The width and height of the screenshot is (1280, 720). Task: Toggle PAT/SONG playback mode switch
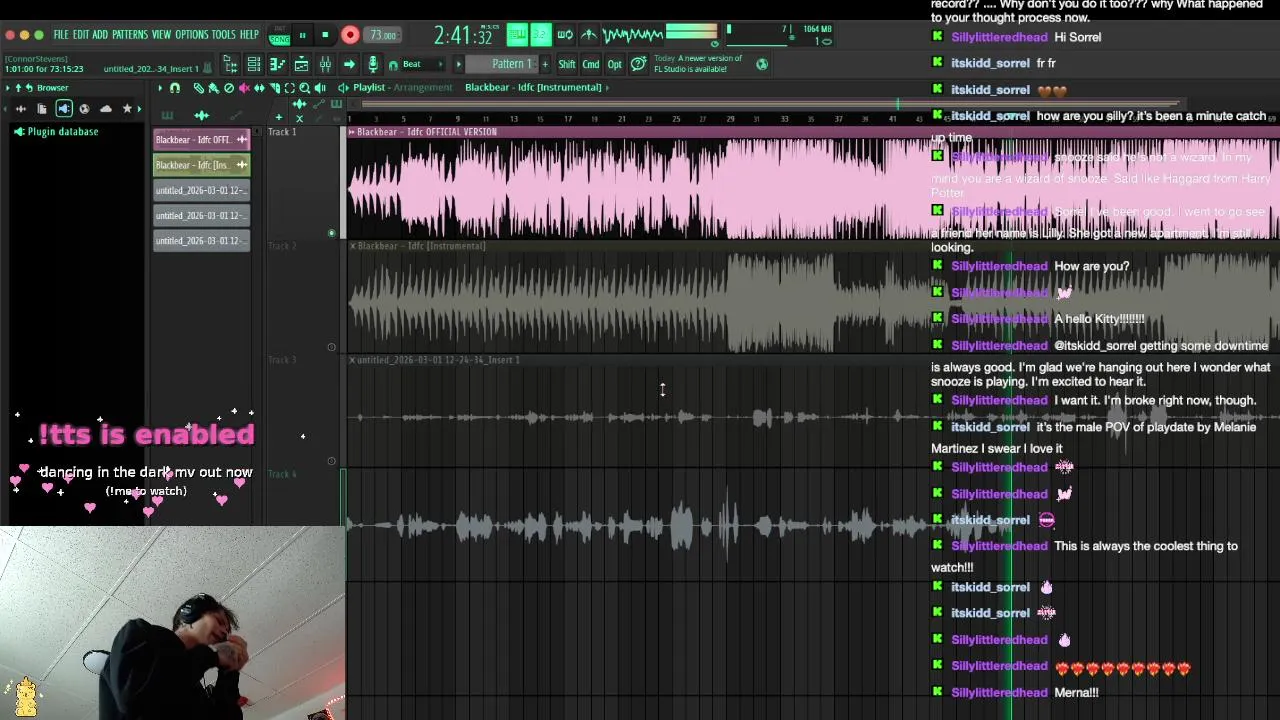coord(279,35)
